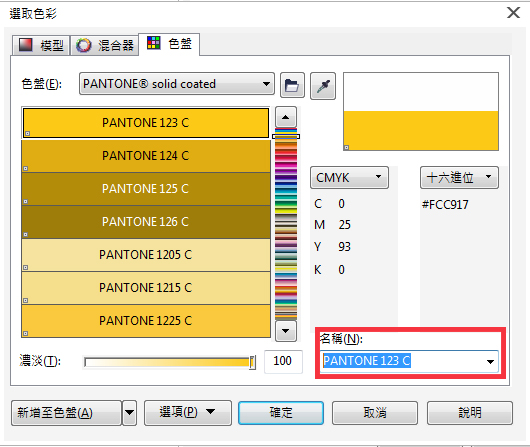Open the CMYK color model dropdown
This screenshot has width=530, height=447.
(349, 177)
